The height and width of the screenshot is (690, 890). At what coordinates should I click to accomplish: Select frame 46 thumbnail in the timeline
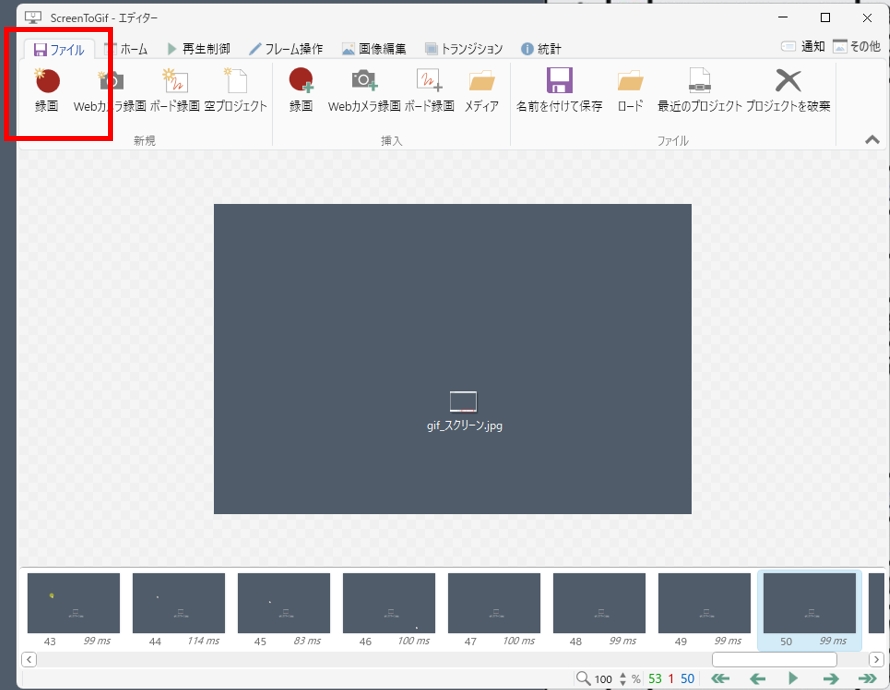coord(389,603)
